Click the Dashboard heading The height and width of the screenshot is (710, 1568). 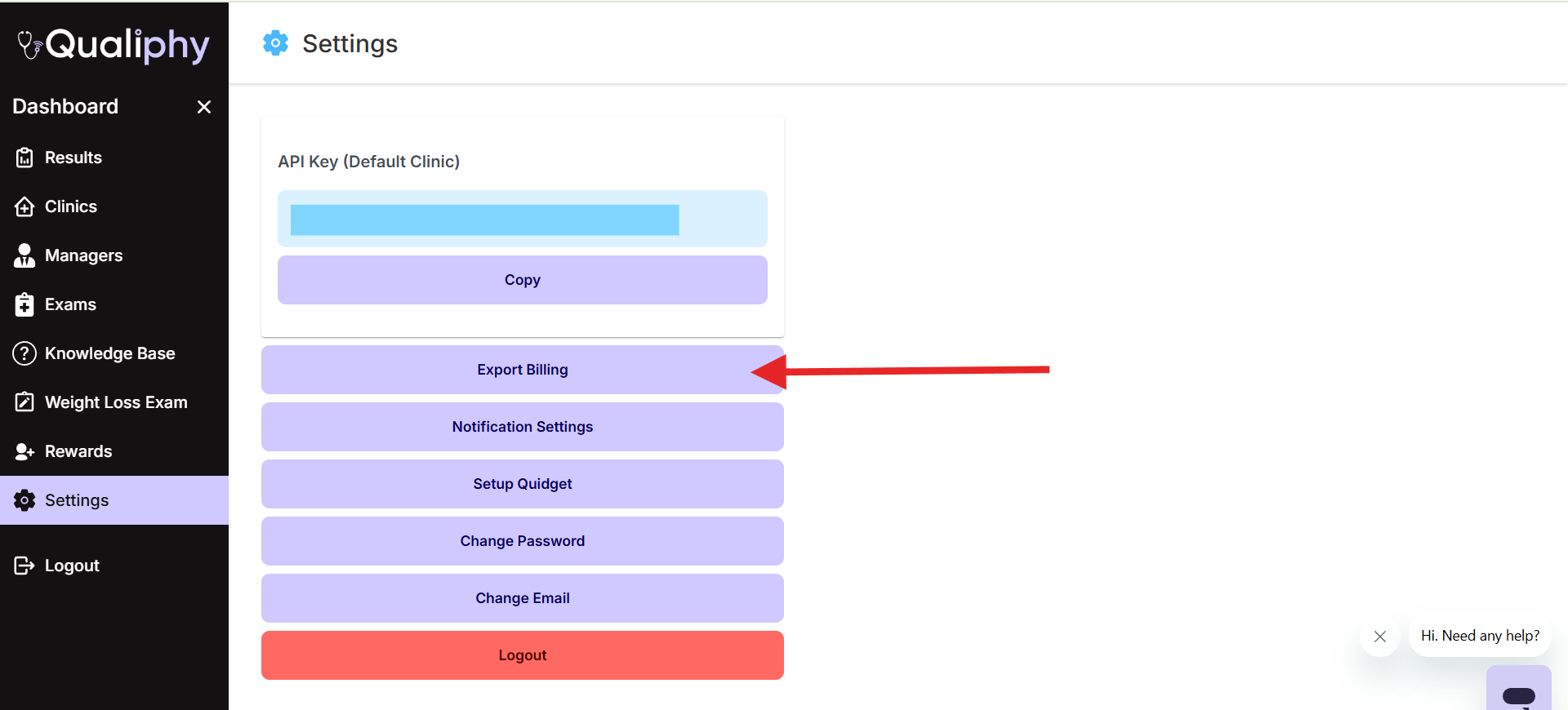coord(65,107)
